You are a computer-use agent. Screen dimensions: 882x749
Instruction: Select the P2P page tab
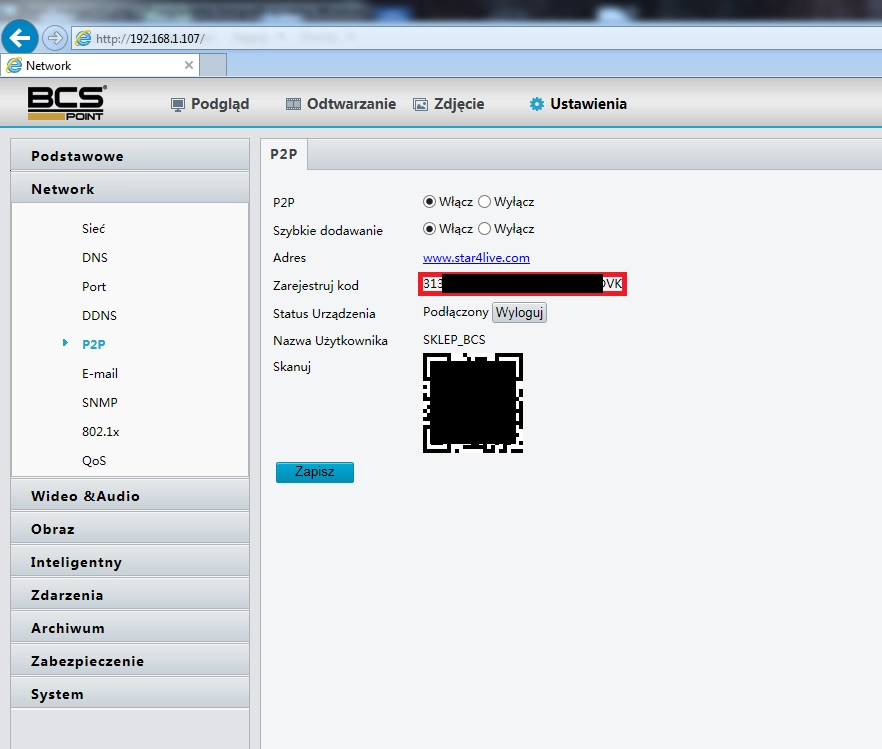point(284,154)
